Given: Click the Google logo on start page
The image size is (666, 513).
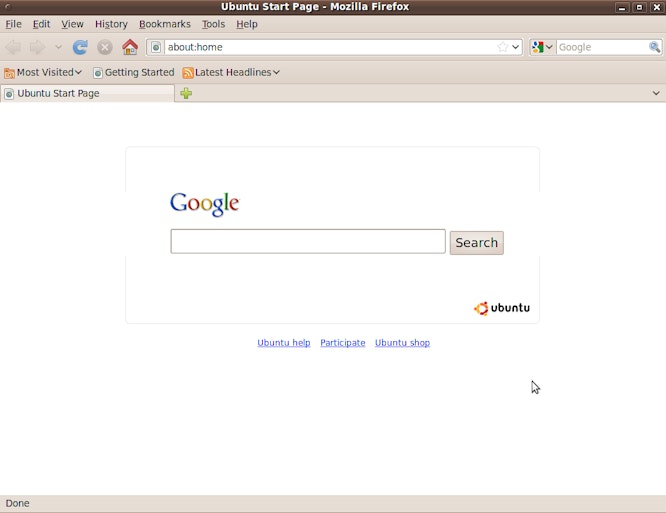Looking at the screenshot, I should coord(205,204).
